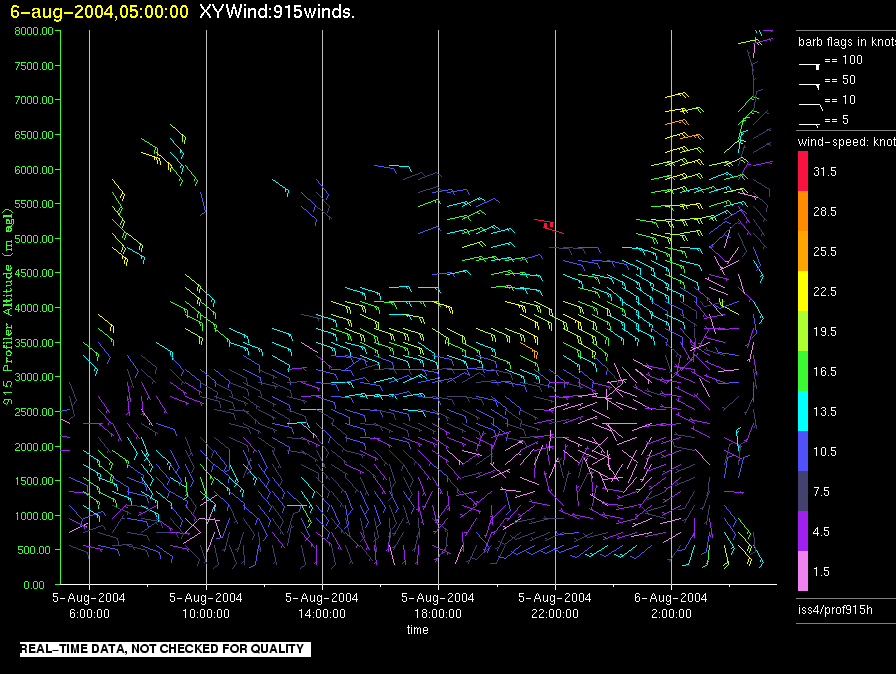
Task: Select the slate 7.5 color band
Action: click(803, 491)
